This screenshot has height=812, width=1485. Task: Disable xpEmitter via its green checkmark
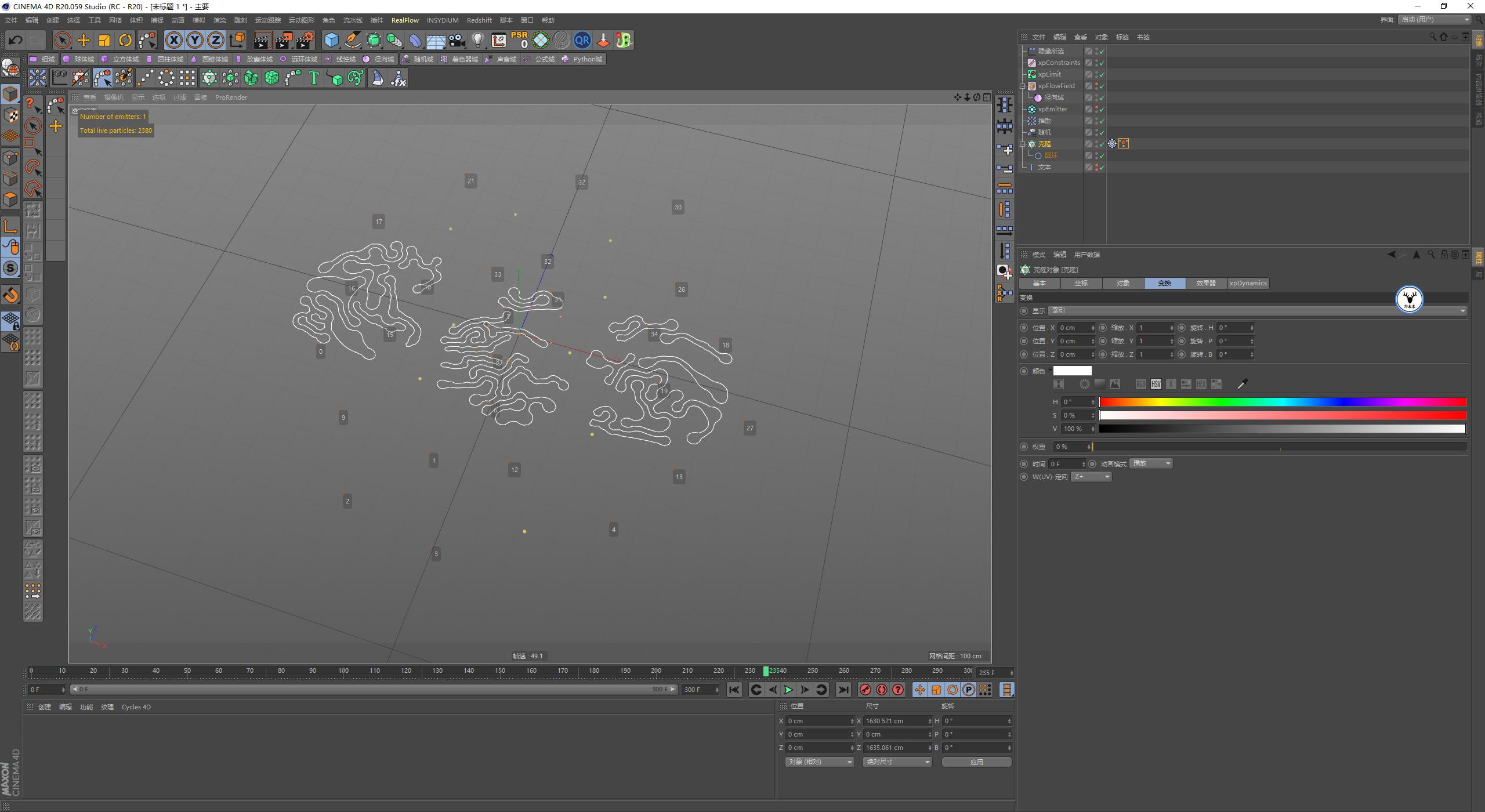pyautogui.click(x=1100, y=109)
